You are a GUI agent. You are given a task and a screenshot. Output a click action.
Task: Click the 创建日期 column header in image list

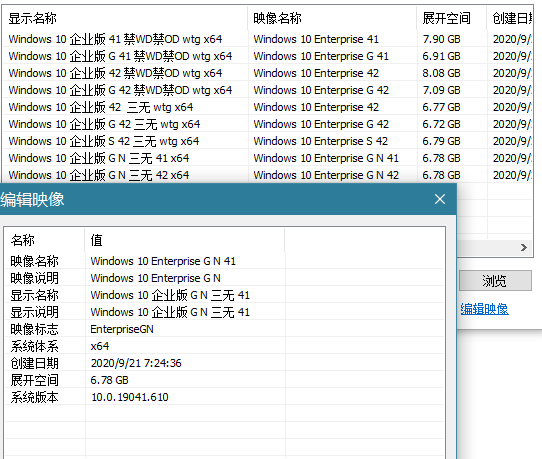pos(510,18)
